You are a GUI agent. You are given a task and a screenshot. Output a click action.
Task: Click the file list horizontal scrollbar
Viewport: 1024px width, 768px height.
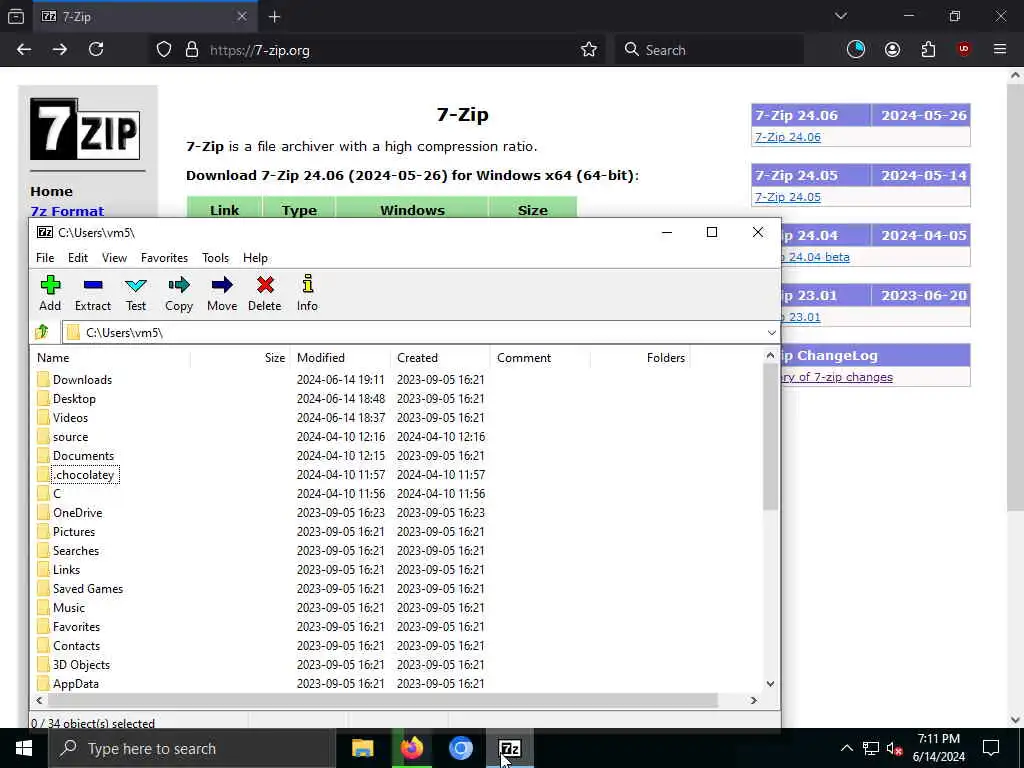[383, 700]
